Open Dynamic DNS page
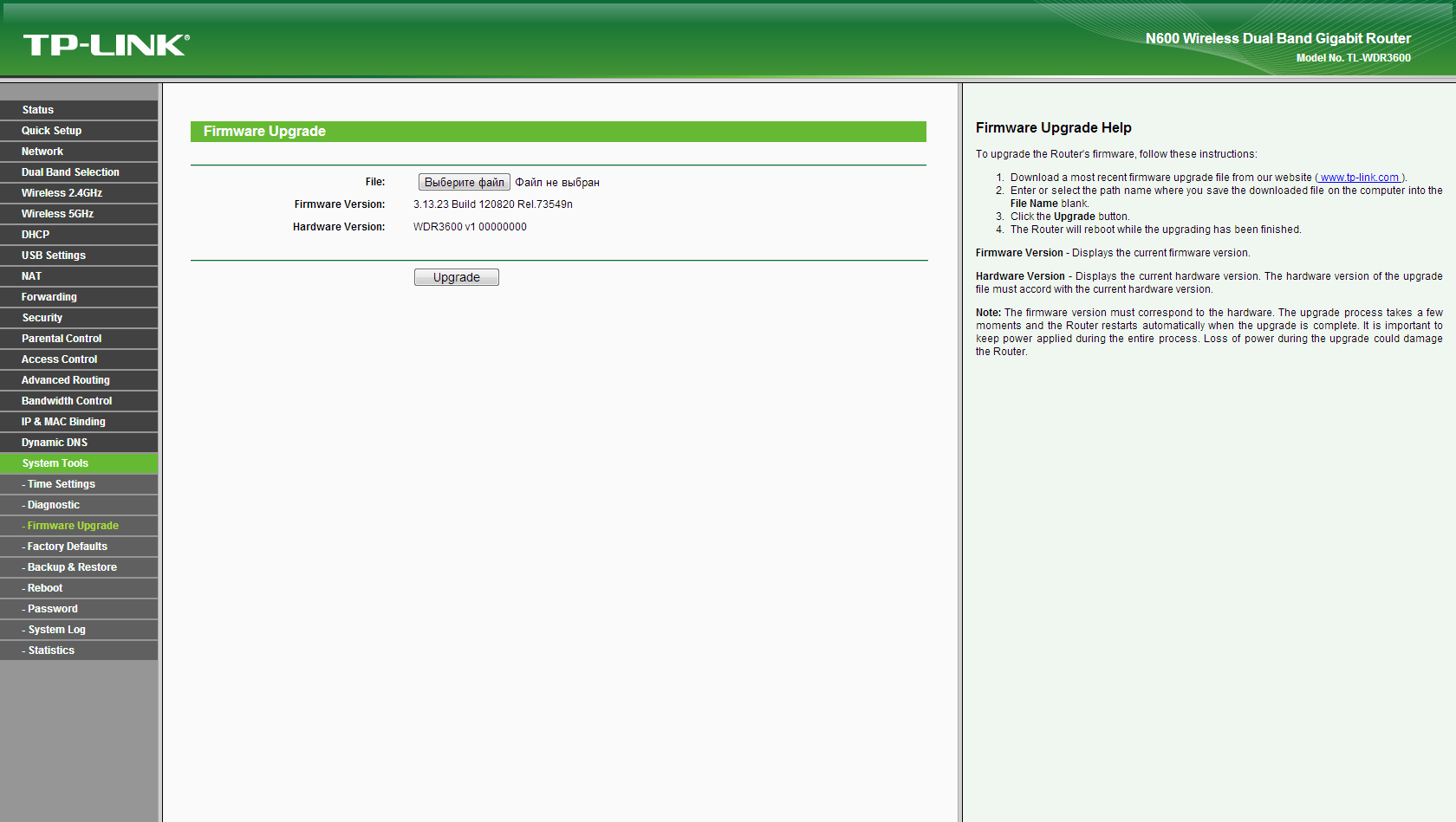The width and height of the screenshot is (1456, 822). pyautogui.click(x=79, y=443)
